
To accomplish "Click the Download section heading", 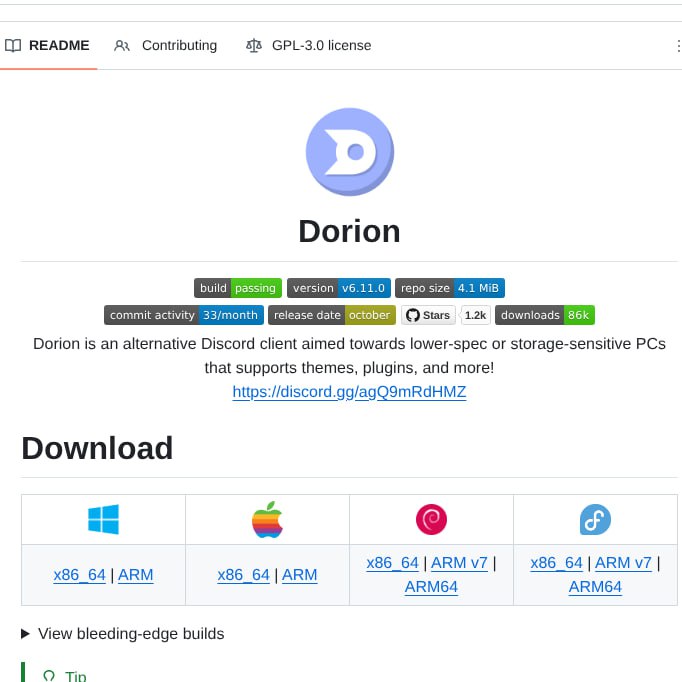I will pyautogui.click(x=97, y=448).
